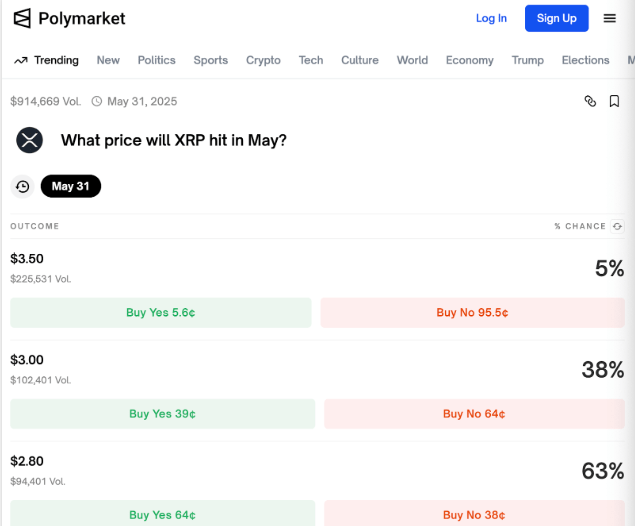This screenshot has height=526, width=635.
Task: Click the refresh icon beside % Chance
Action: pos(617,226)
